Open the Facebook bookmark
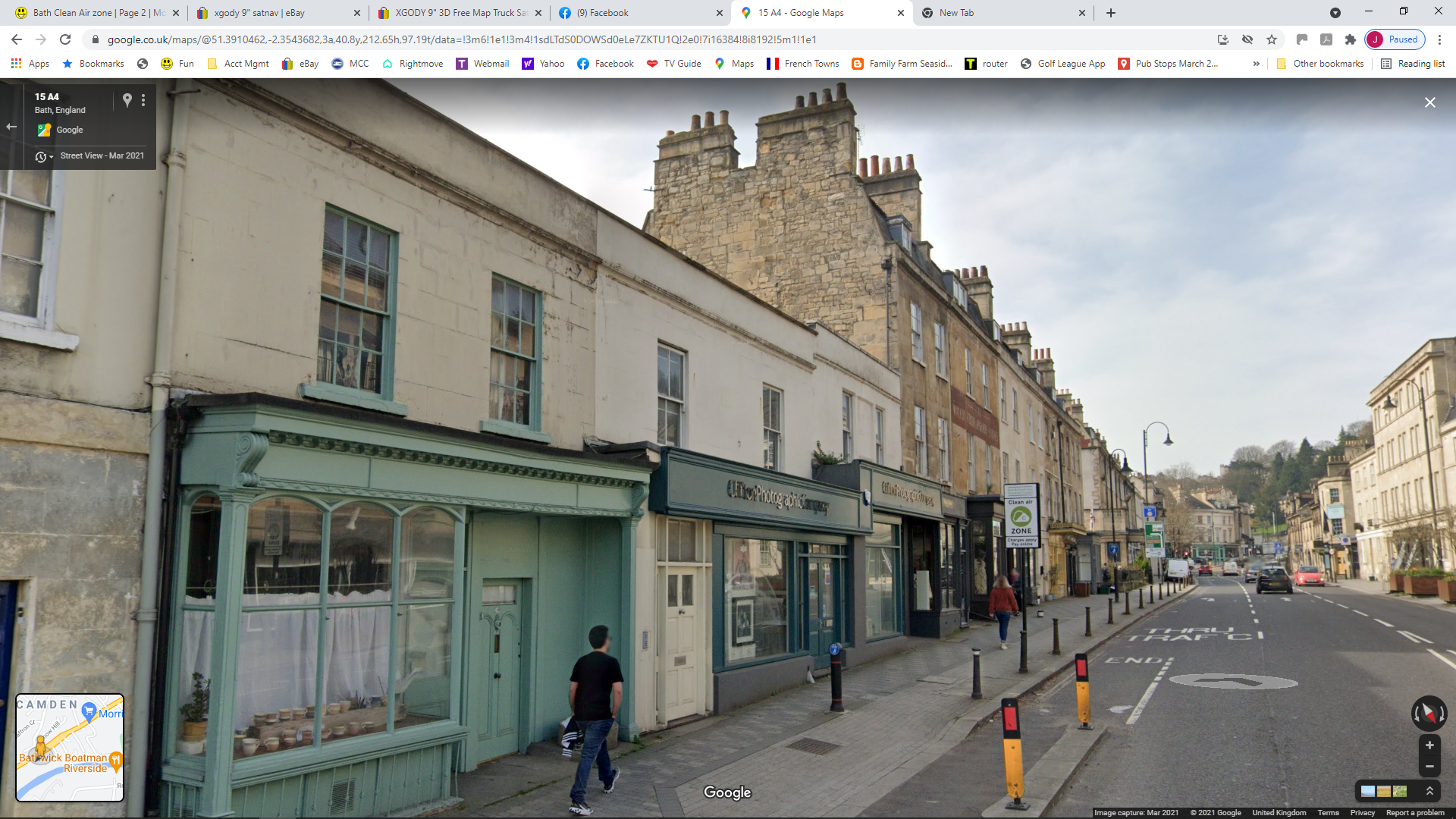The height and width of the screenshot is (819, 1456). pyautogui.click(x=605, y=64)
